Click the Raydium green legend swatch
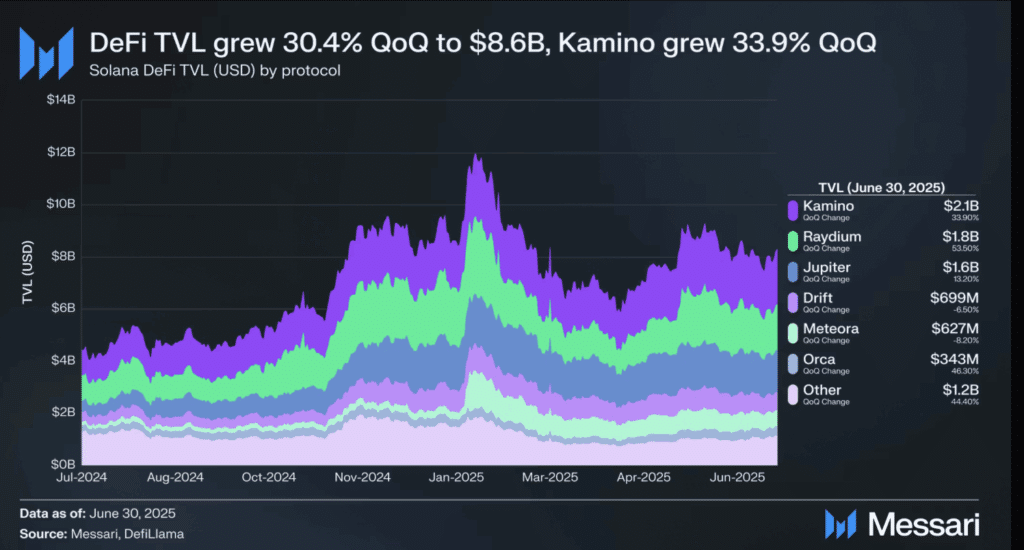1024x550 pixels. click(793, 241)
